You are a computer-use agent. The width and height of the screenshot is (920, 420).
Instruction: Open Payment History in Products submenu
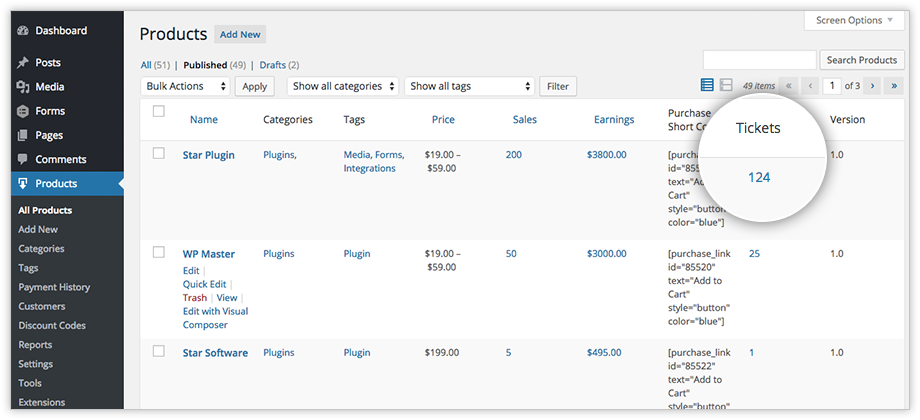pos(54,287)
